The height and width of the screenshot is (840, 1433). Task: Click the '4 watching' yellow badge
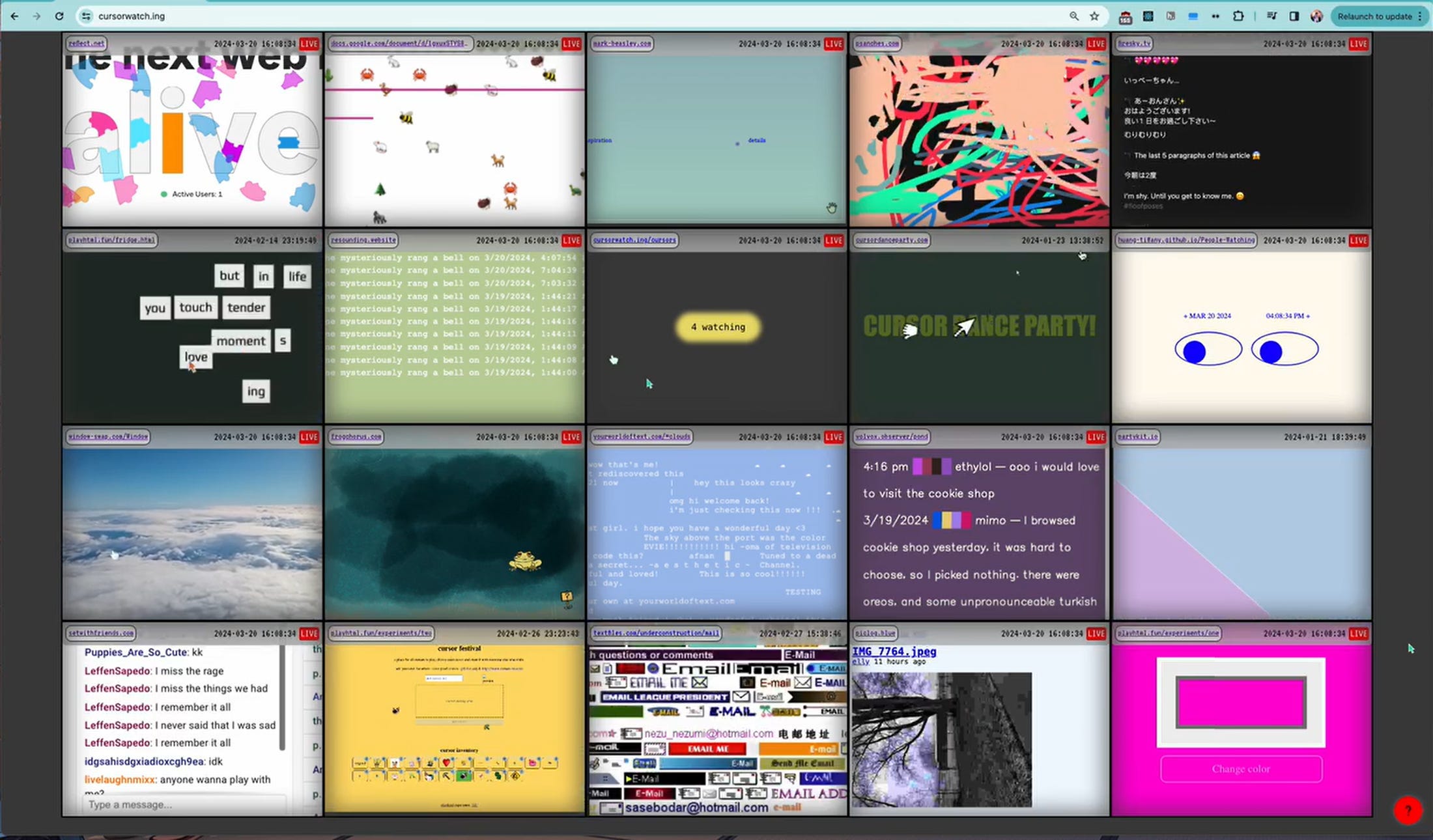[x=718, y=327]
